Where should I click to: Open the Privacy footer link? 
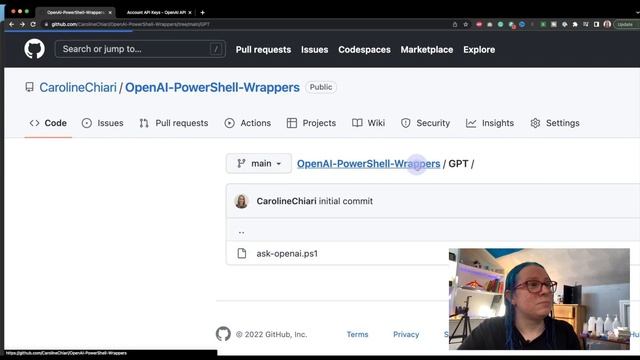(406, 334)
